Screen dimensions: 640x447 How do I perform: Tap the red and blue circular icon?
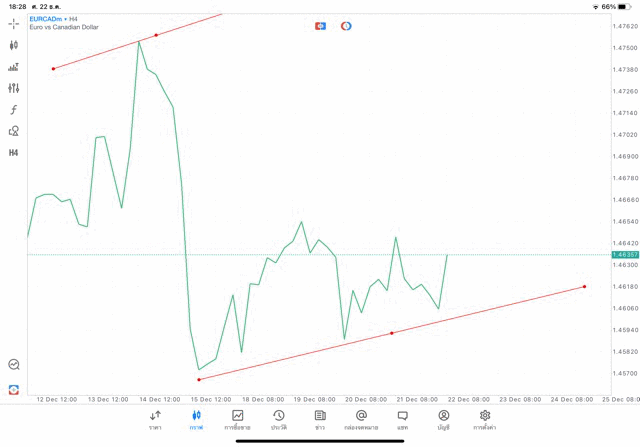(x=346, y=26)
